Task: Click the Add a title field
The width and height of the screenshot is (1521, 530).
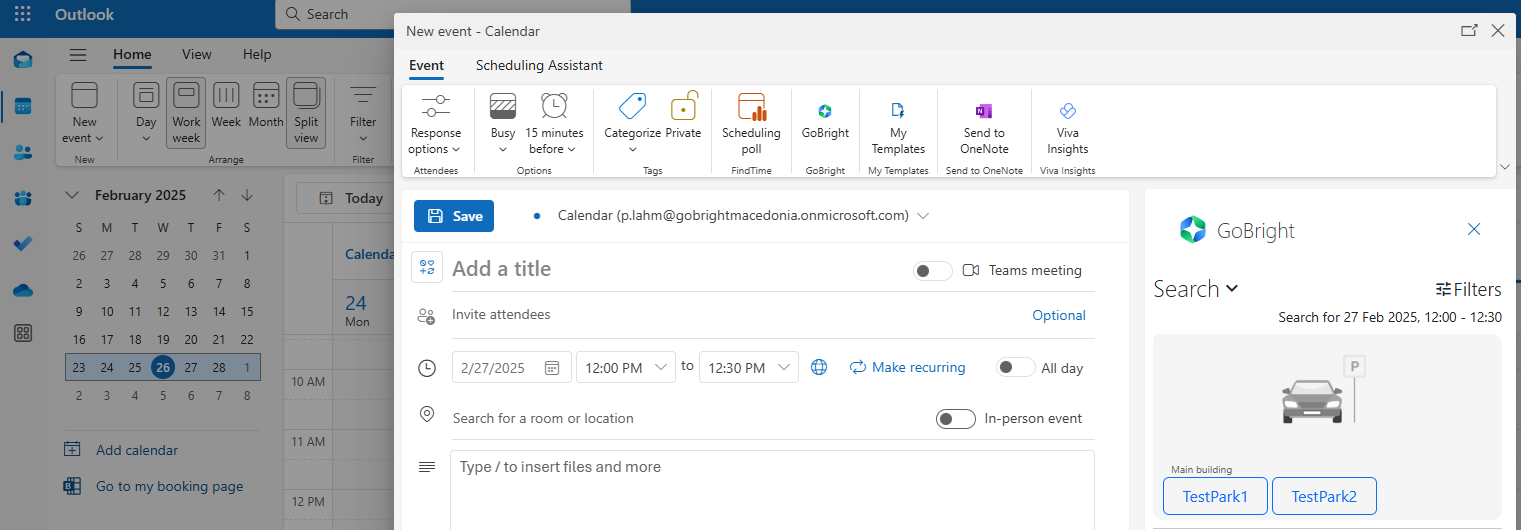Action: point(670,269)
